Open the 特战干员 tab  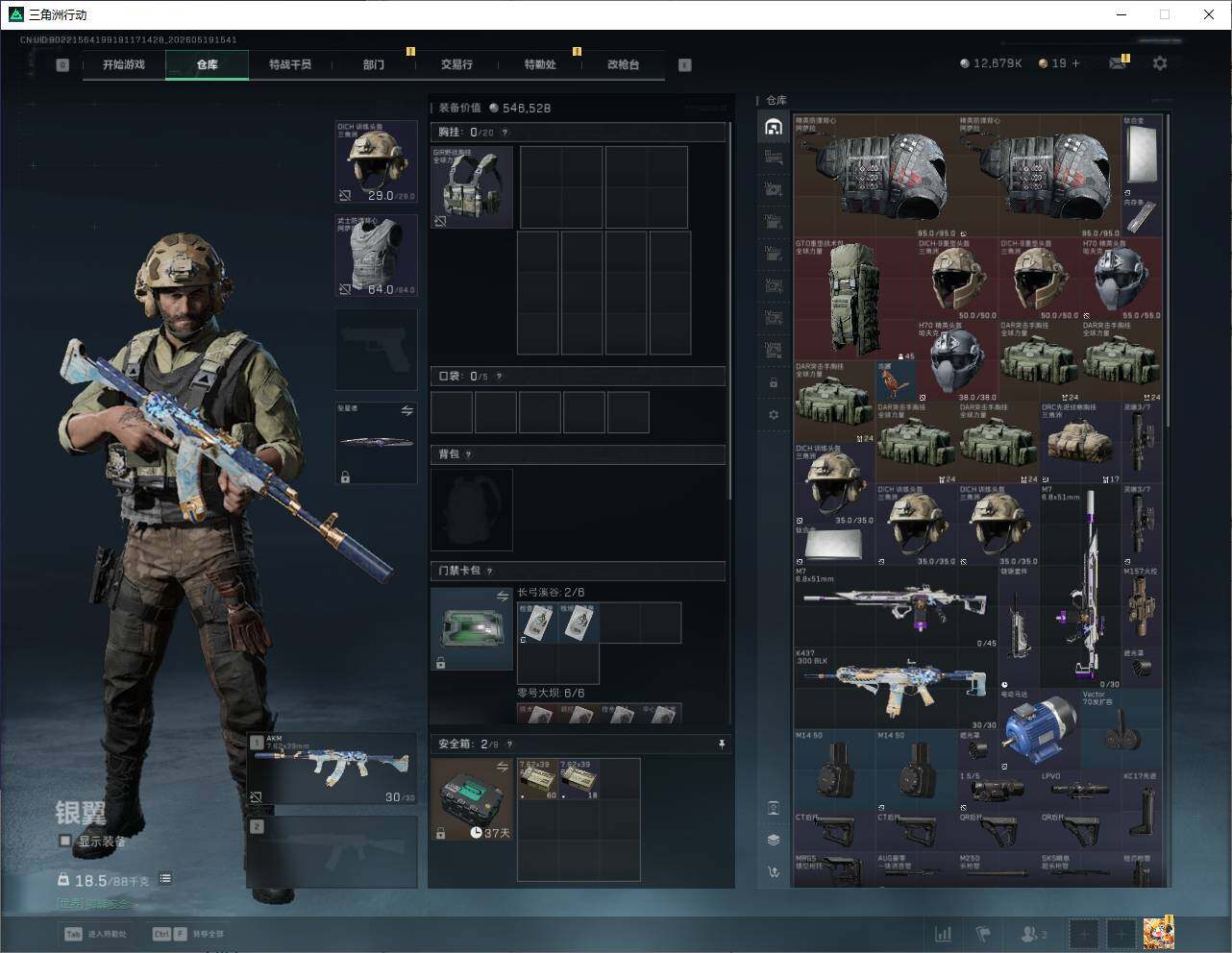(290, 64)
